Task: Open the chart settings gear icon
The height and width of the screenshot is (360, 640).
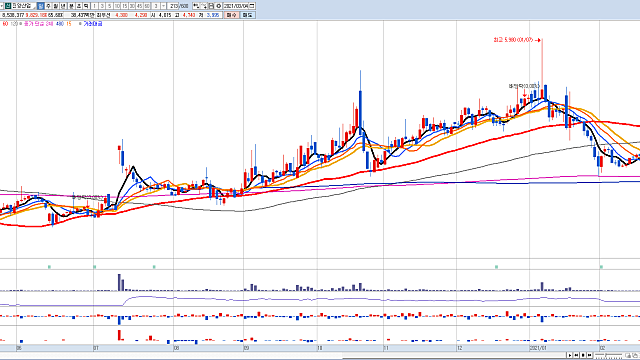Action: coord(218,6)
